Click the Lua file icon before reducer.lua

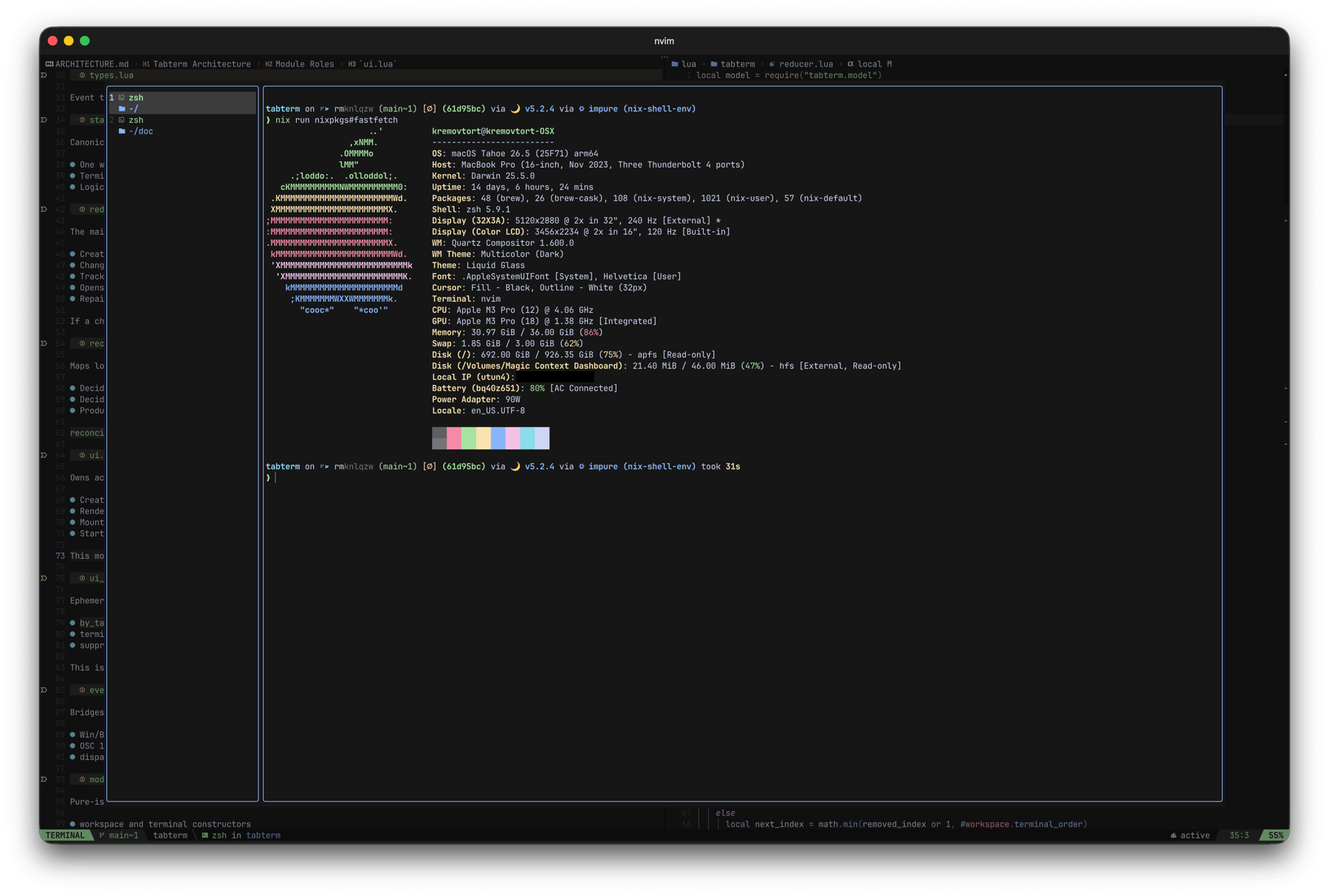click(772, 64)
